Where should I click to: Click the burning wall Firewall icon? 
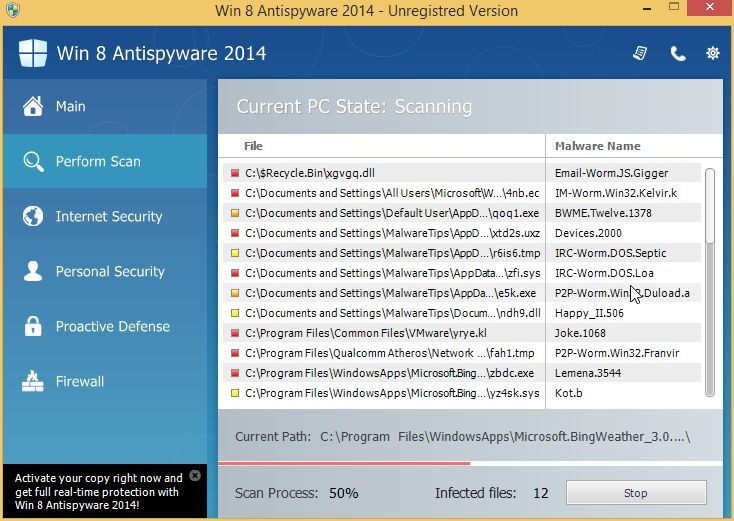[x=33, y=381]
